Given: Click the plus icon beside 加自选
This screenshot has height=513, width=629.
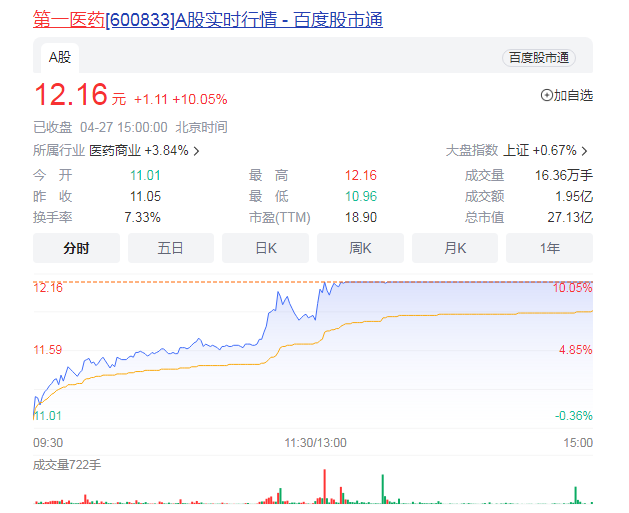Looking at the screenshot, I should [x=546, y=96].
